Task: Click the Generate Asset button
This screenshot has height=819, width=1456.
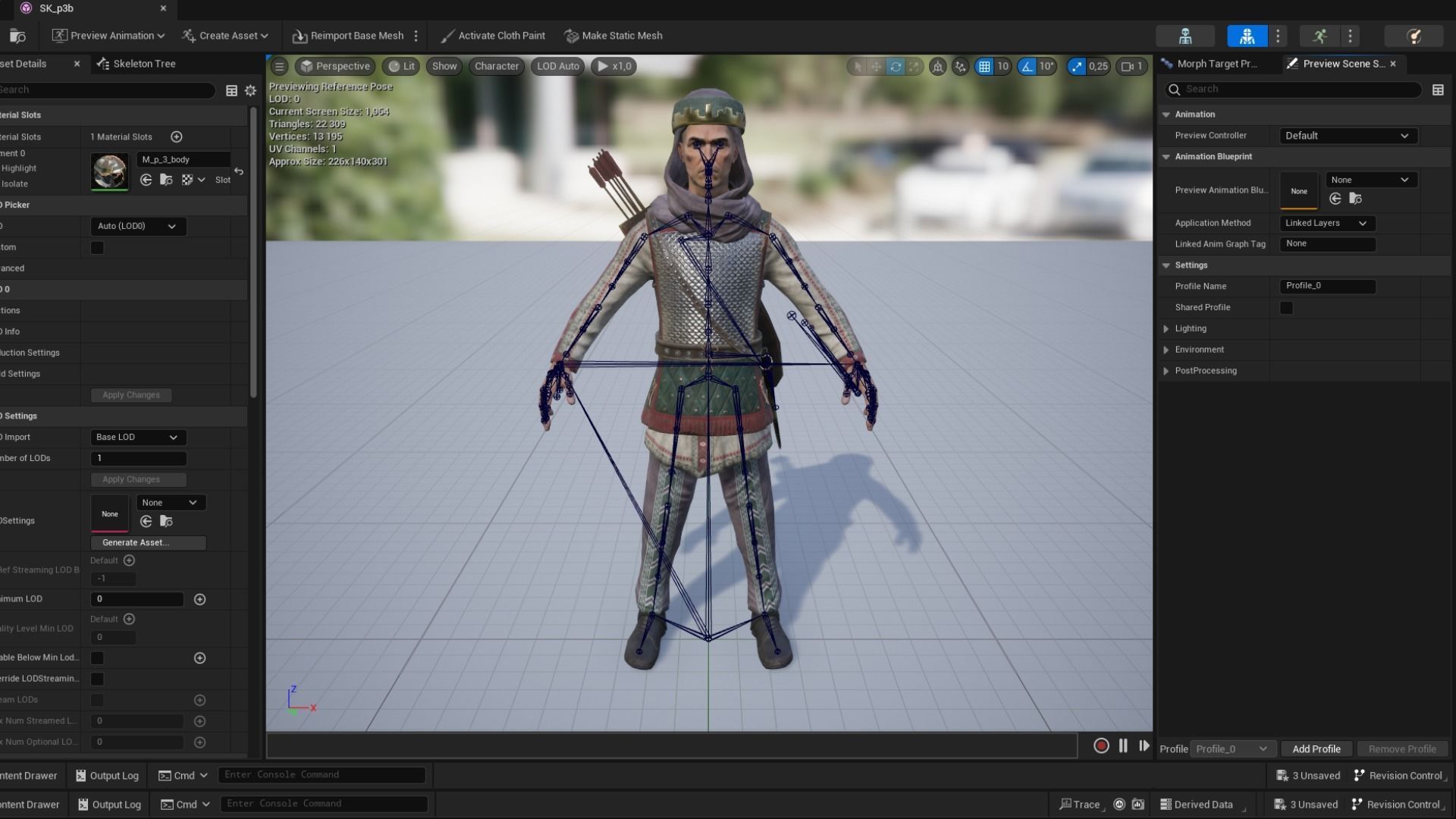Action: [x=148, y=543]
